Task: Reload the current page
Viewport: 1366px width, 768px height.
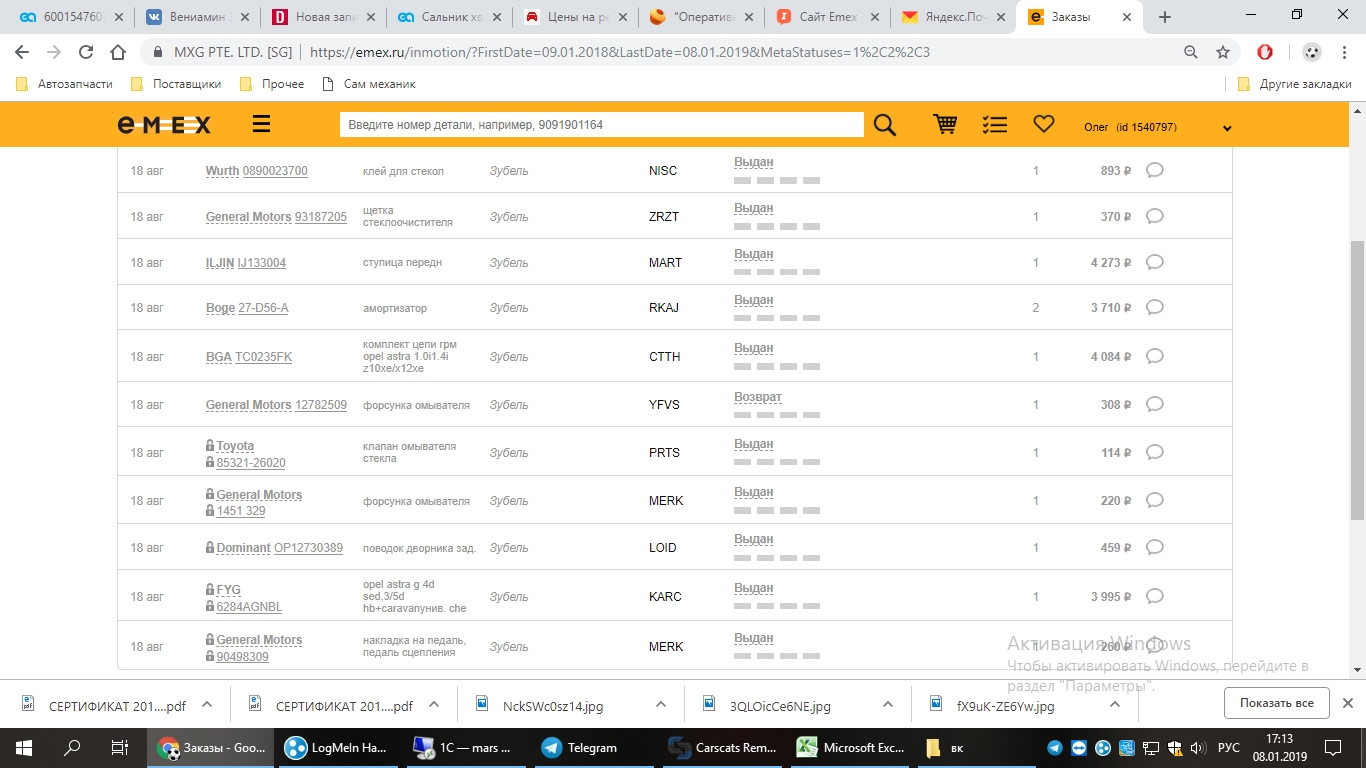Action: tap(86, 52)
